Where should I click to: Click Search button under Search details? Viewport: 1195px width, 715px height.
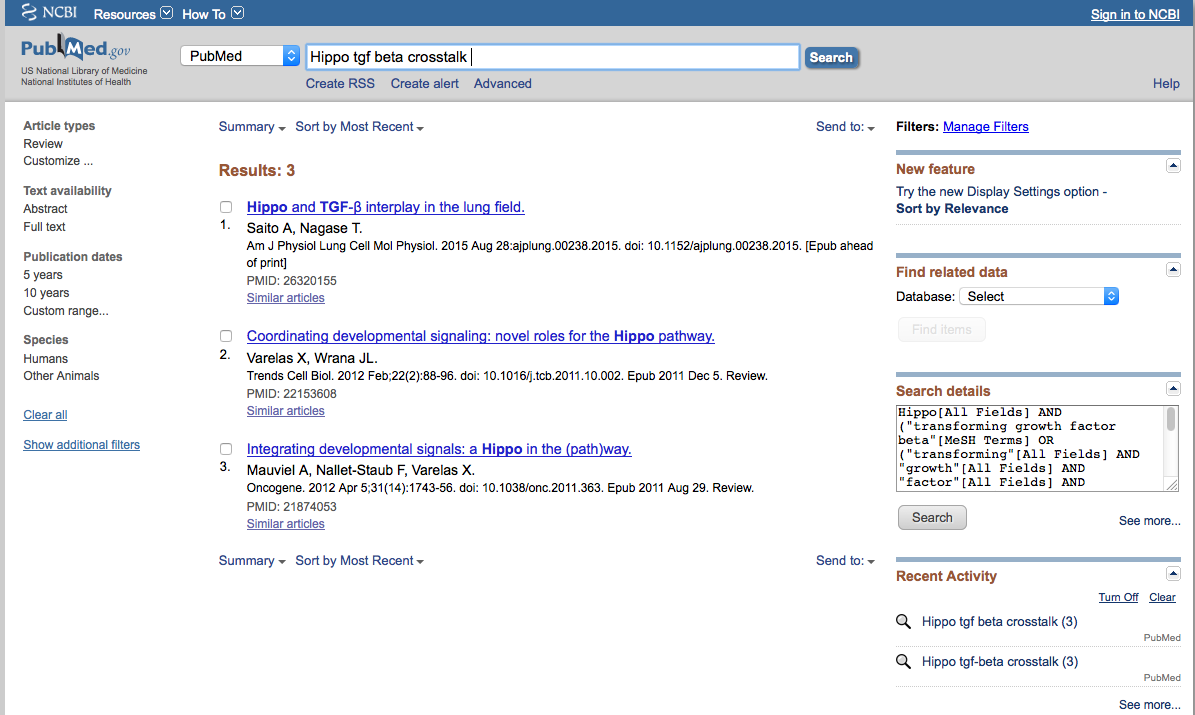(x=932, y=518)
